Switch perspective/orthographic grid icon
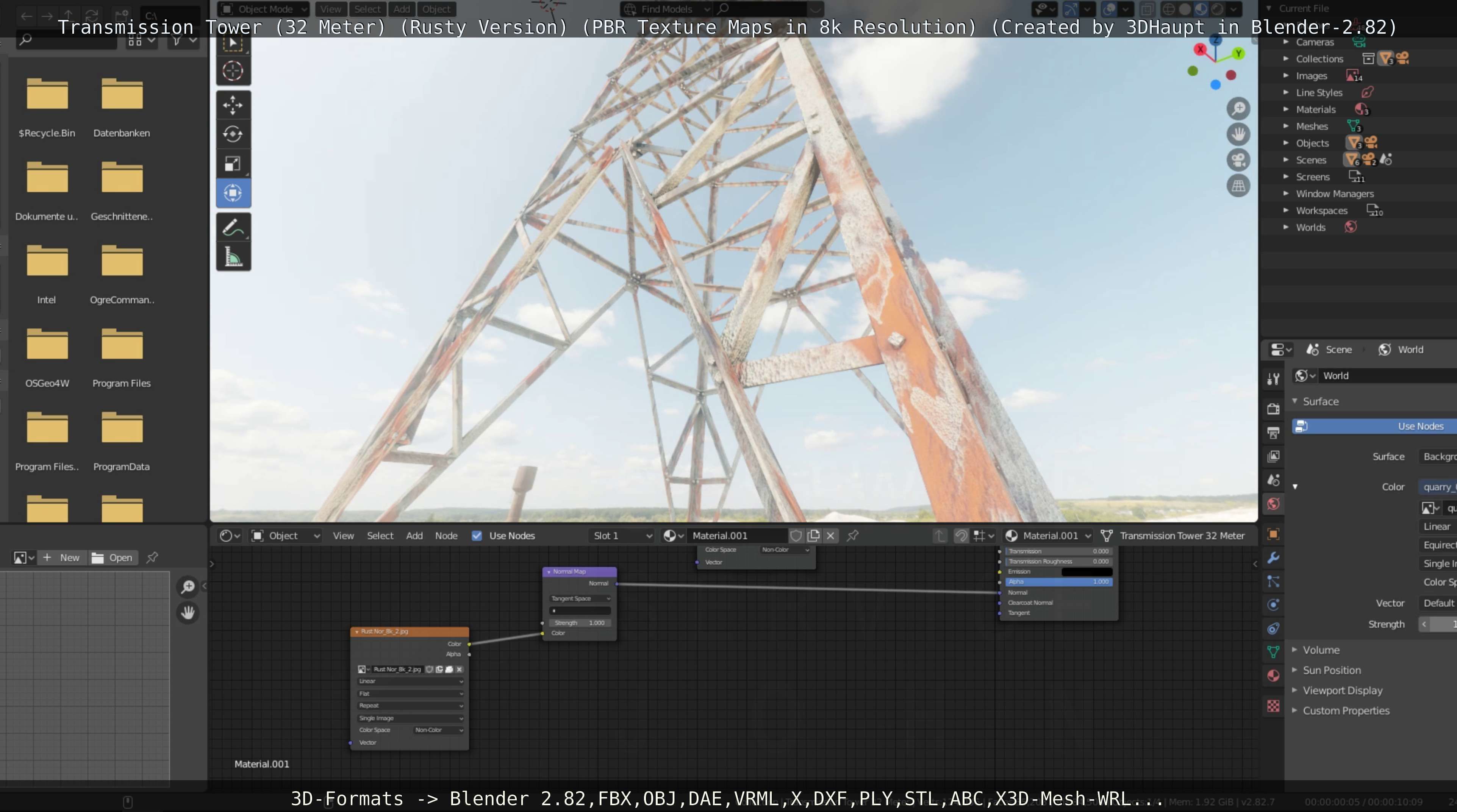The image size is (1457, 812). [x=1238, y=186]
